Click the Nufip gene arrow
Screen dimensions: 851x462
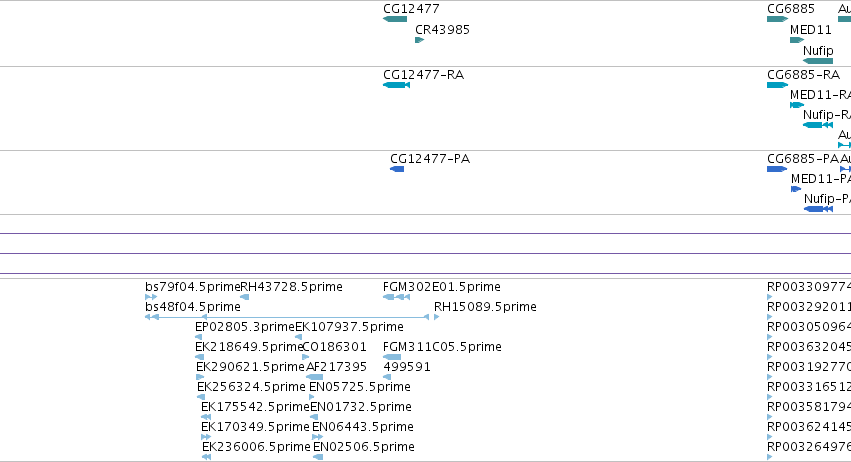(818, 61)
